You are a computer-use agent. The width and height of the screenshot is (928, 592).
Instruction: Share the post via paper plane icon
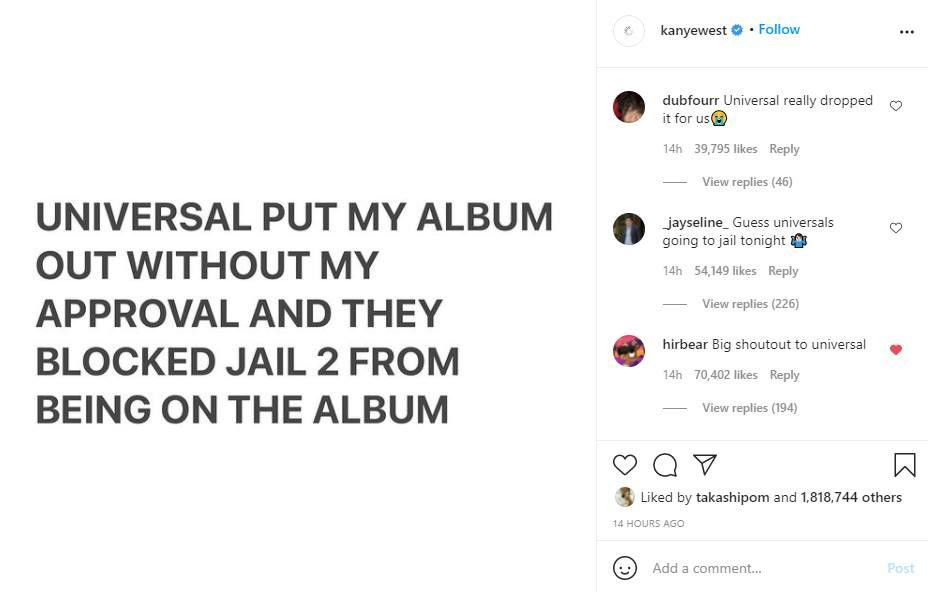(x=705, y=465)
